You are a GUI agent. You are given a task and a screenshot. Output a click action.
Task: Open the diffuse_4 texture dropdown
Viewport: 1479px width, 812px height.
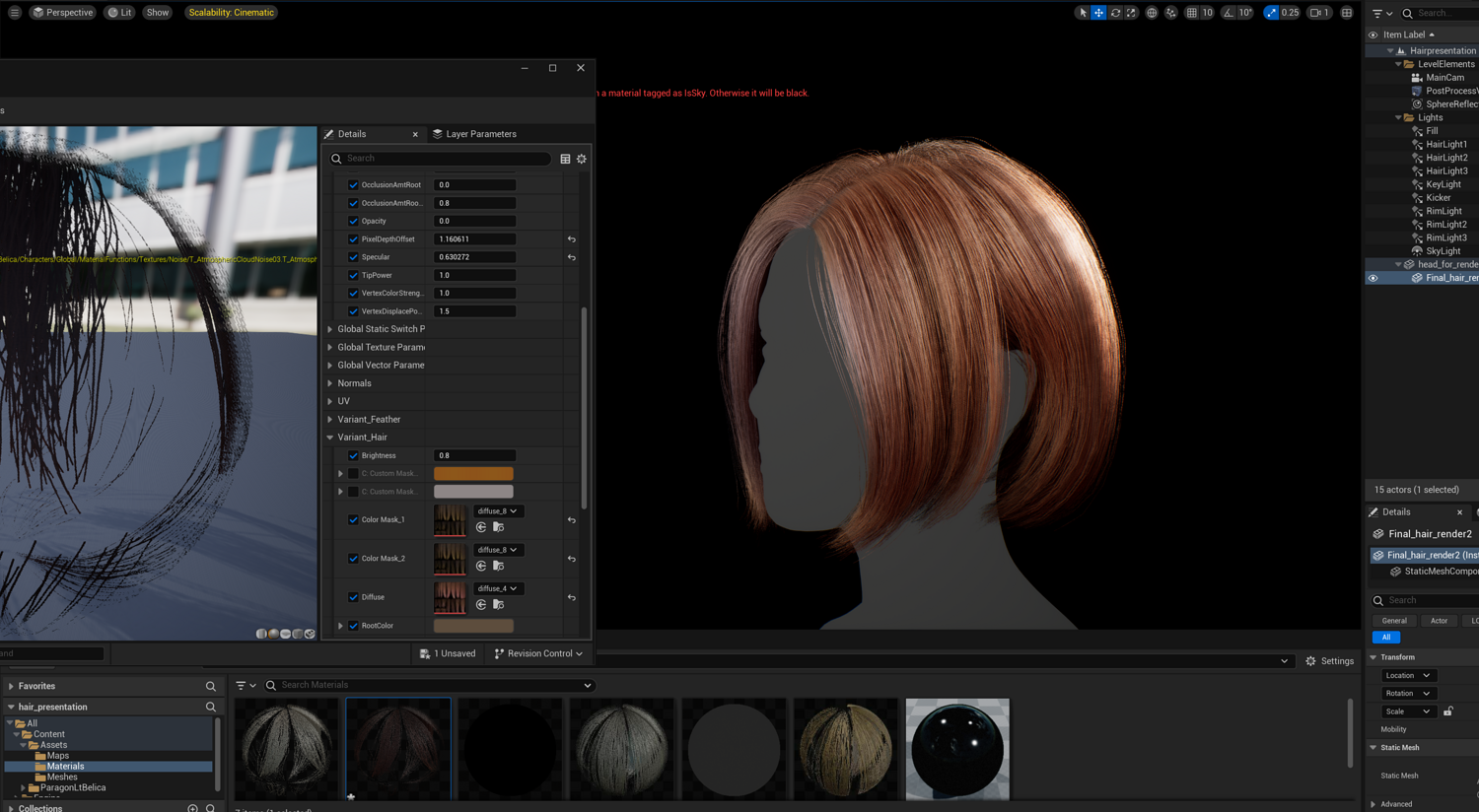tap(497, 588)
